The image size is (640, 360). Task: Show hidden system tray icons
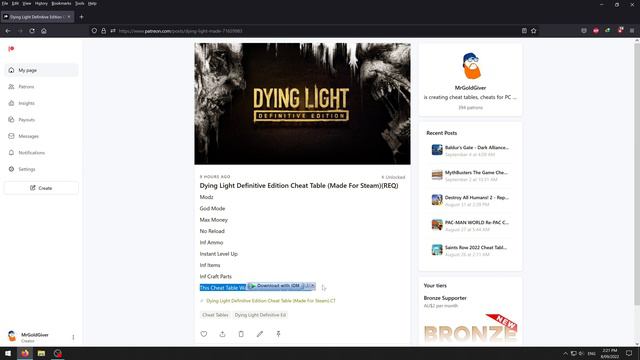point(565,353)
